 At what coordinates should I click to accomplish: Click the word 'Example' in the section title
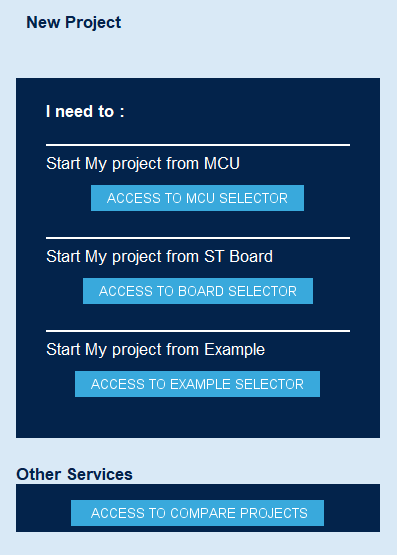[235, 350]
